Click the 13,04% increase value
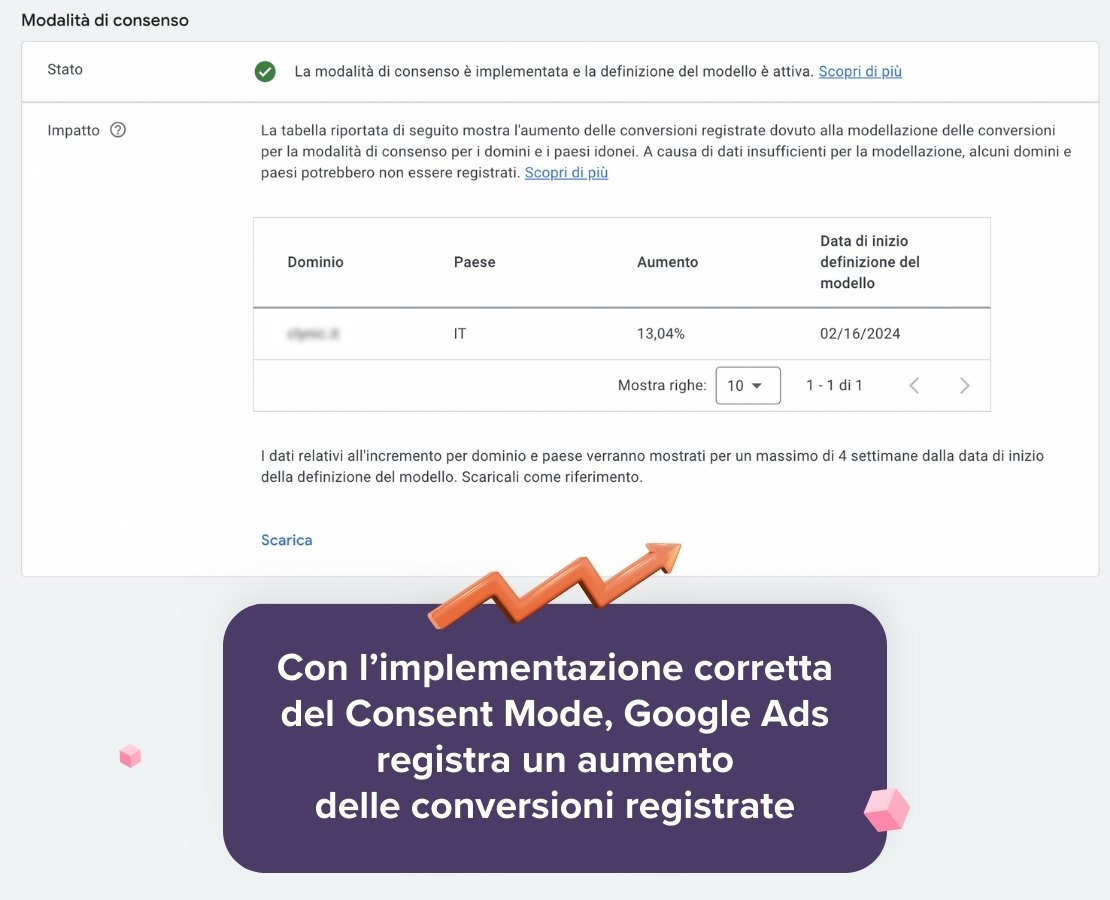This screenshot has height=900, width=1110. click(660, 334)
